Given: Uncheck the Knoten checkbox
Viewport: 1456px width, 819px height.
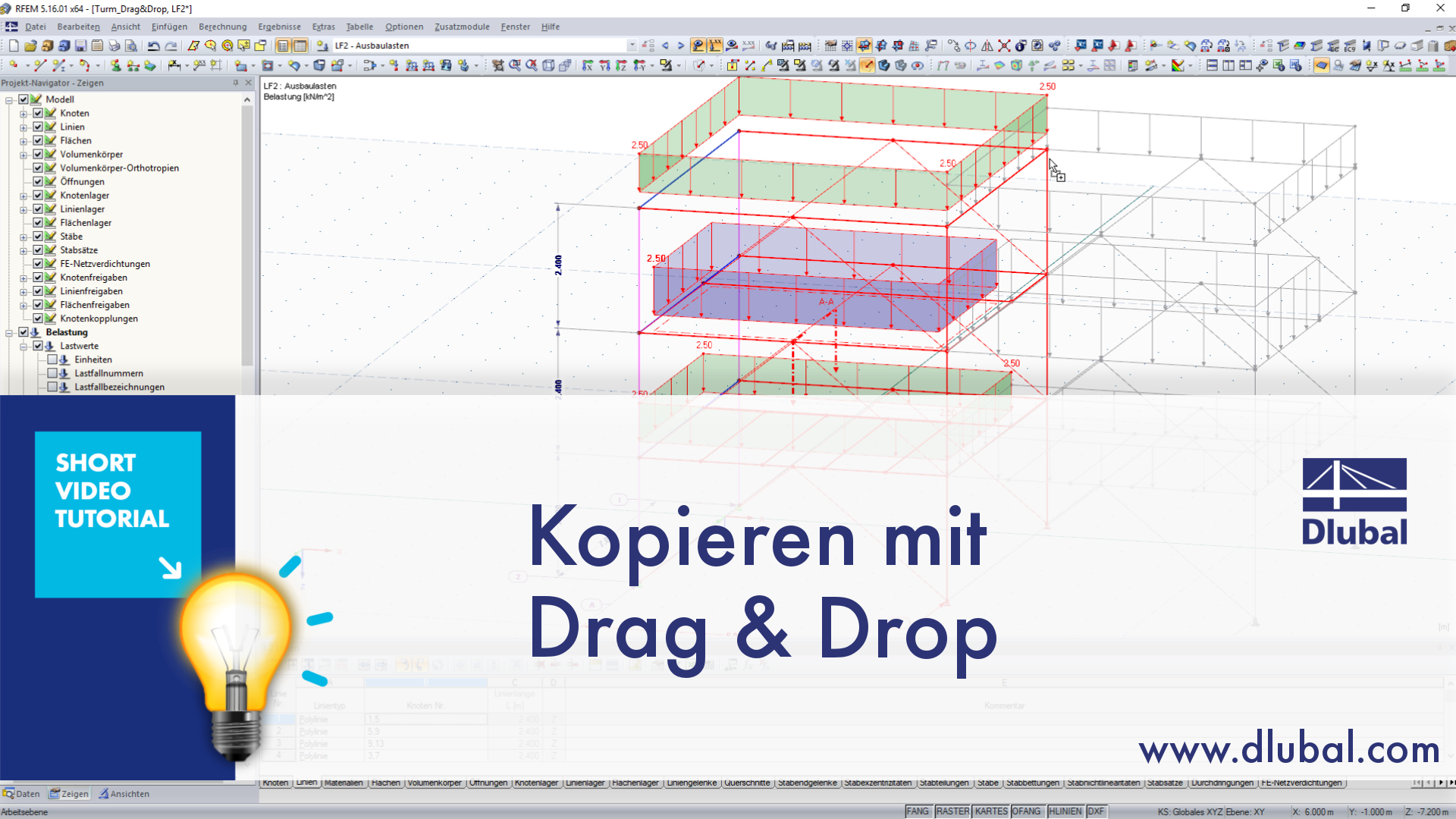Looking at the screenshot, I should 38,113.
